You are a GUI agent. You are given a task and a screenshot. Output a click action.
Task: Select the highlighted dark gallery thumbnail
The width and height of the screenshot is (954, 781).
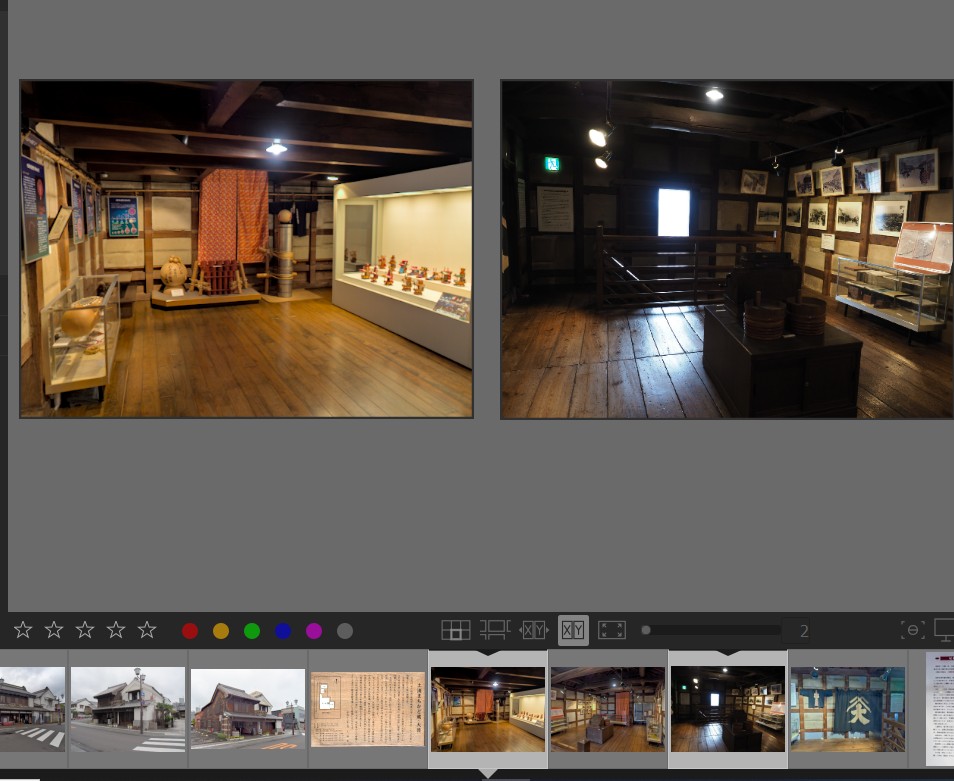click(728, 709)
